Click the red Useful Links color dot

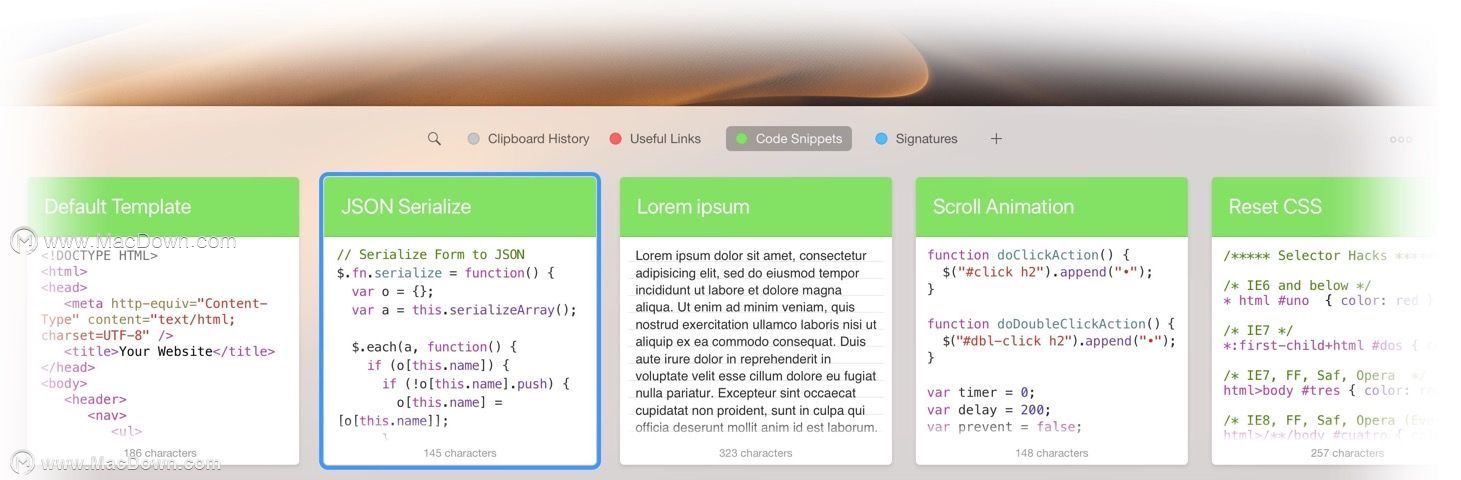pyautogui.click(x=616, y=139)
